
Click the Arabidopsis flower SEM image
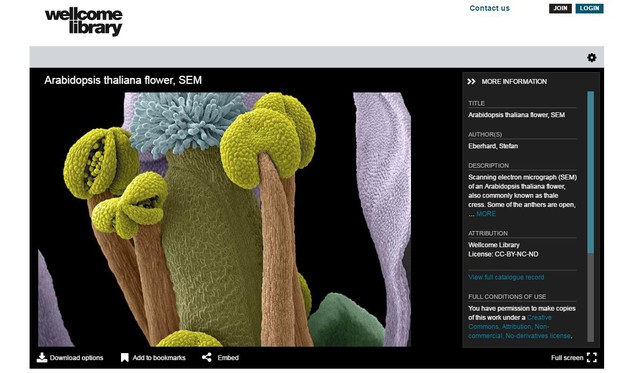tap(224, 219)
